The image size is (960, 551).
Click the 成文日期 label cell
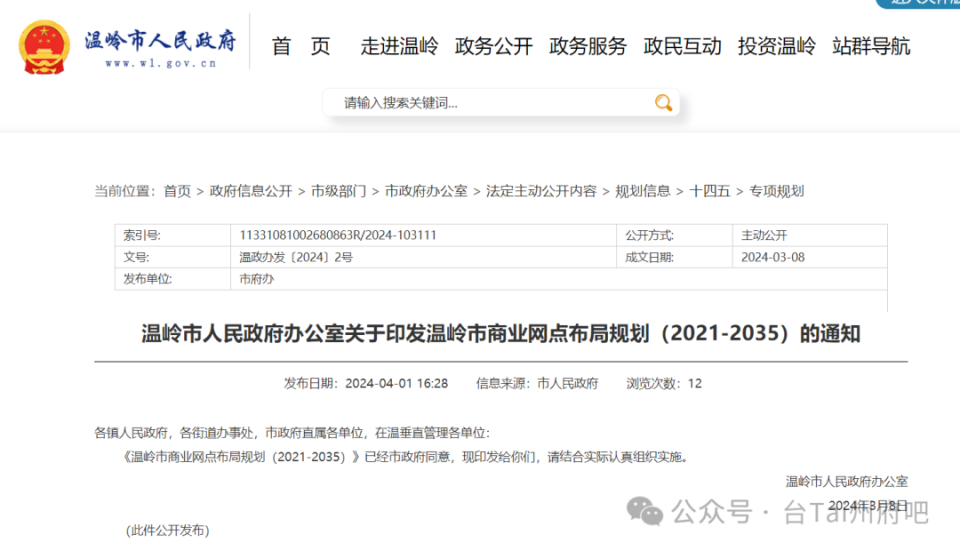pyautogui.click(x=674, y=257)
